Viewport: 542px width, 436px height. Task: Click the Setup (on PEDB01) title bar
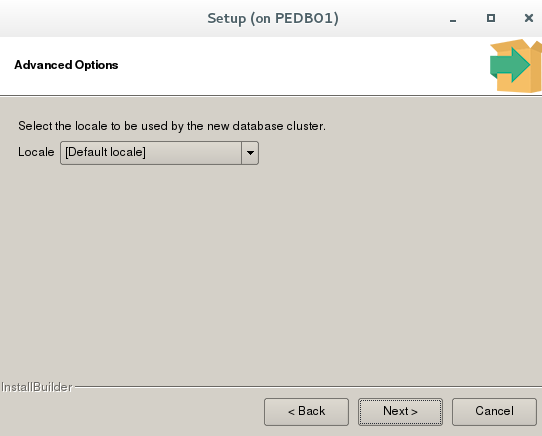click(x=273, y=18)
